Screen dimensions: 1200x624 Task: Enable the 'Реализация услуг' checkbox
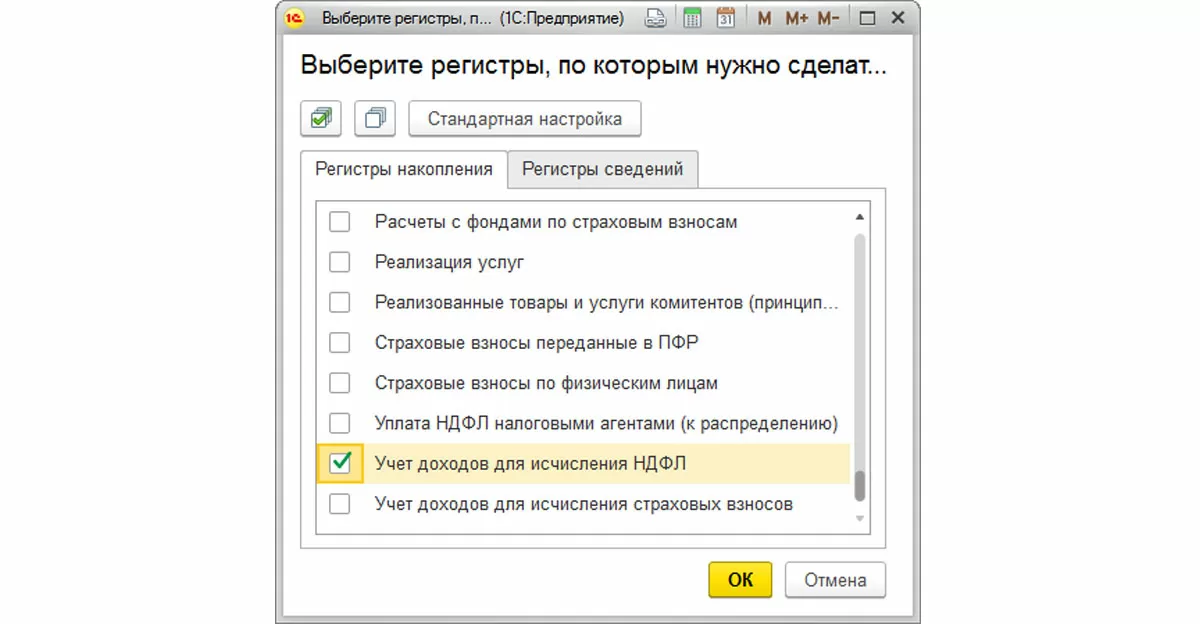340,262
